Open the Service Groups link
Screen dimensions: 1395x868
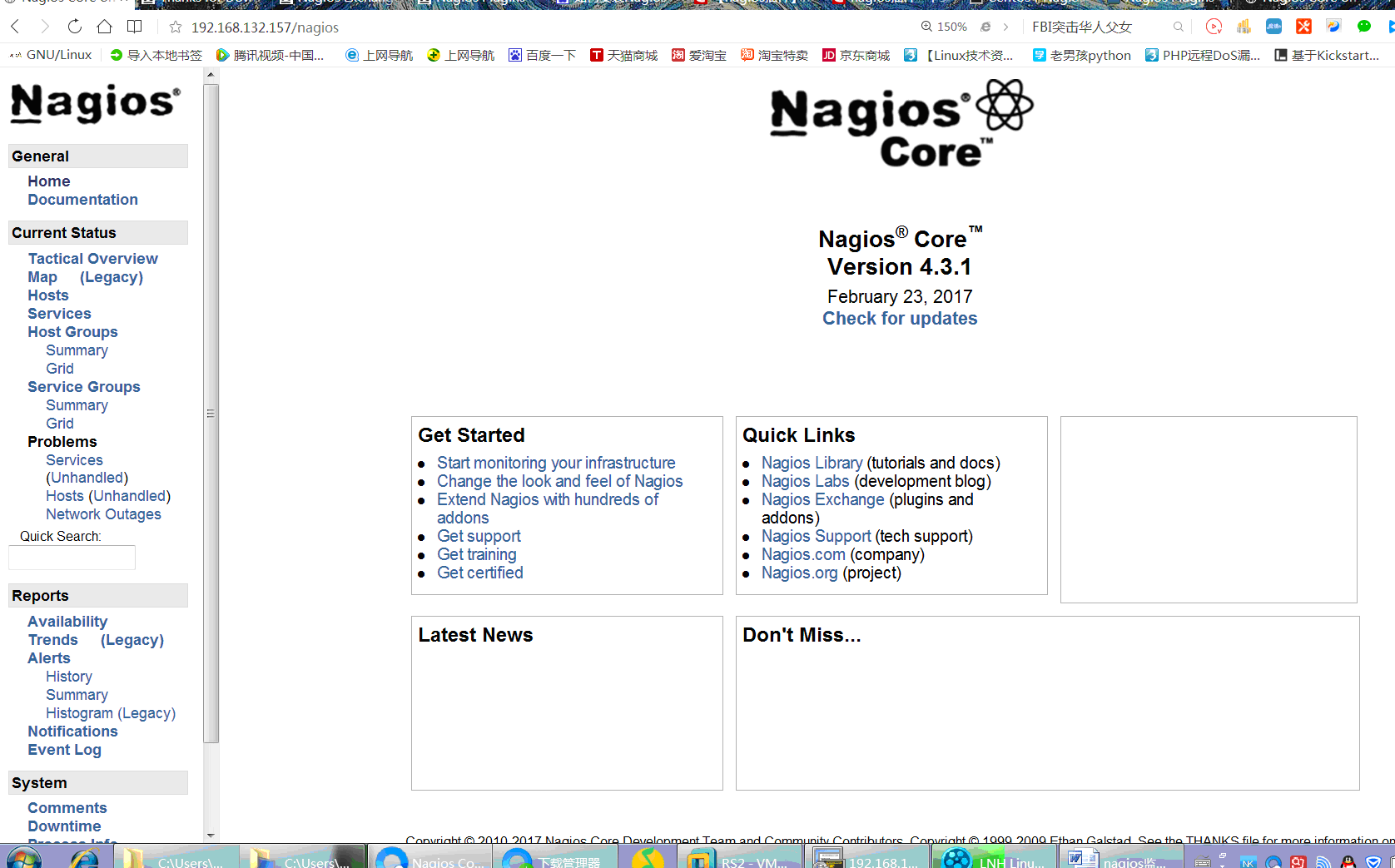pos(84,387)
